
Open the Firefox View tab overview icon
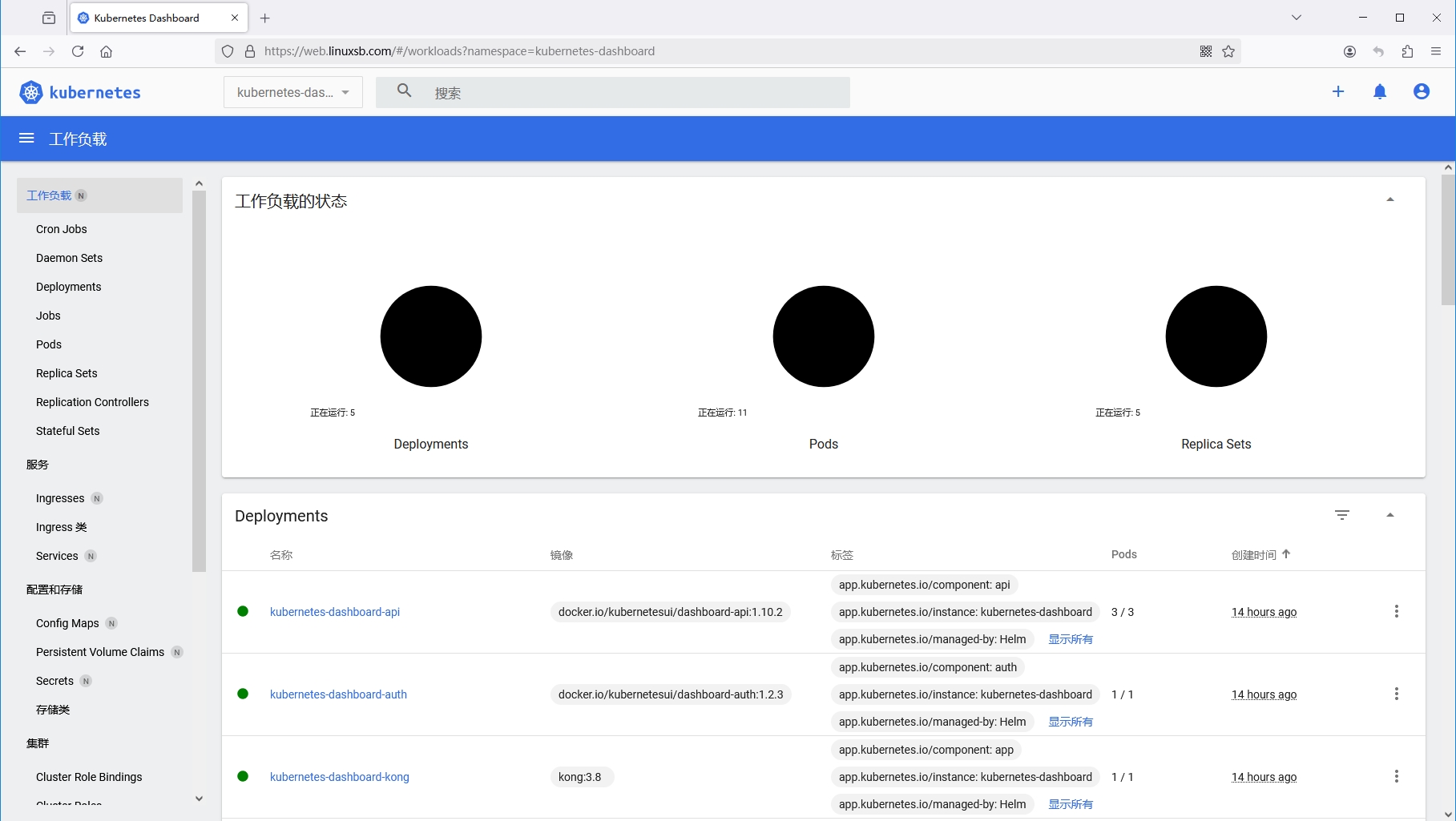tap(49, 18)
